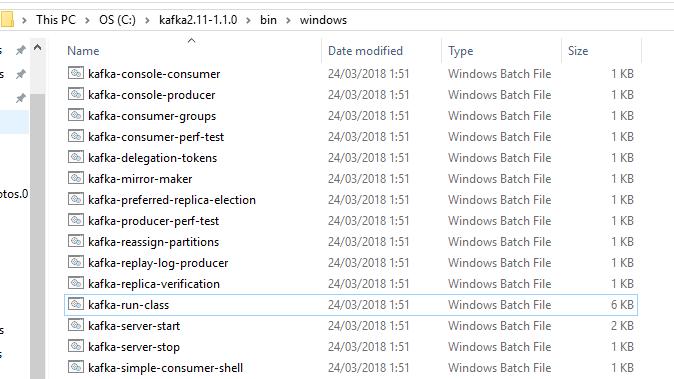Select the kafka-run-class file icon

76,304
